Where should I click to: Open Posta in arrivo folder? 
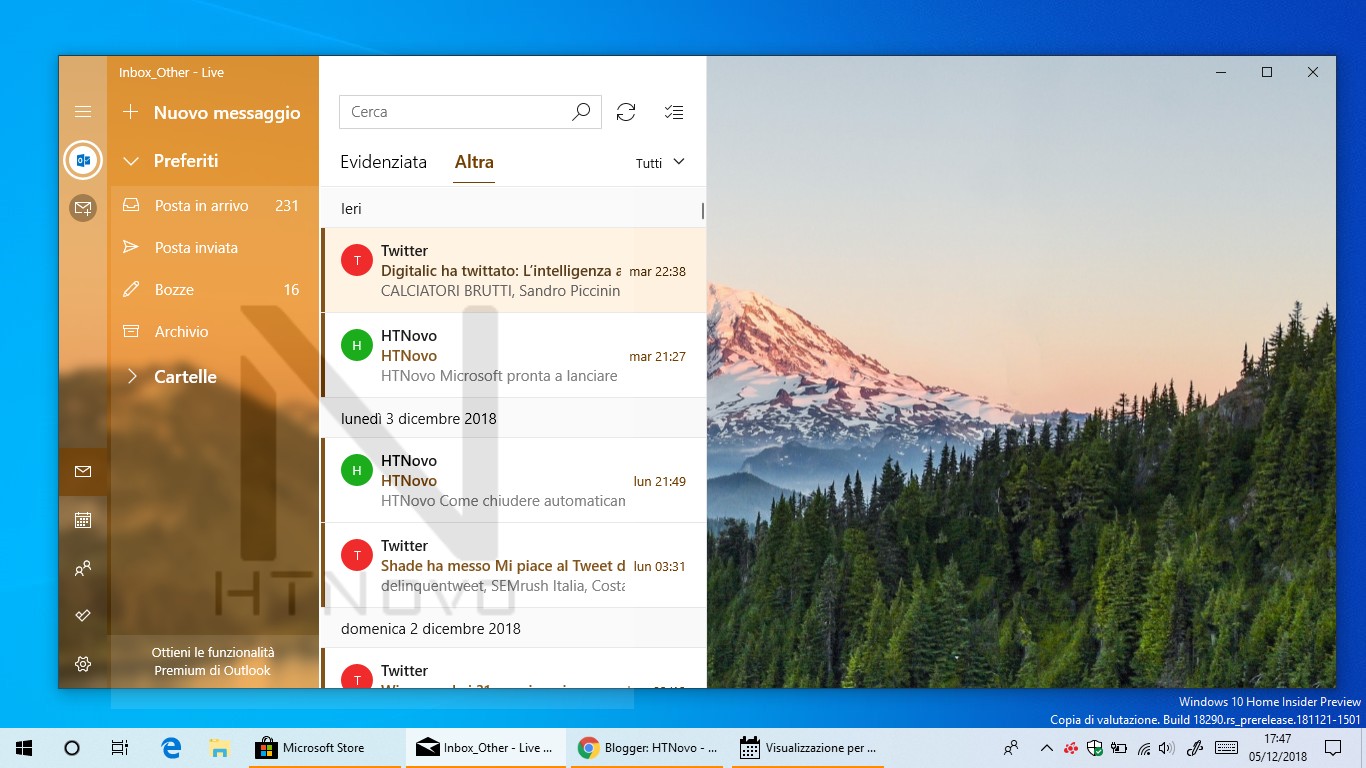(213, 205)
